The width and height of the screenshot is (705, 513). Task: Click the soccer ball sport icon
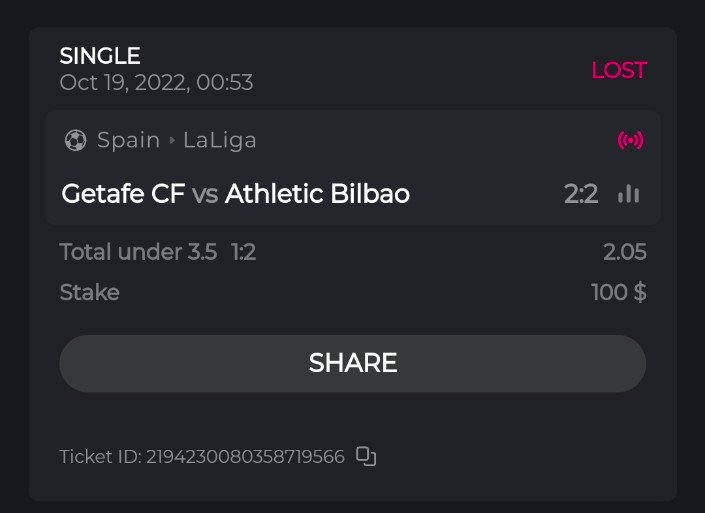(75, 141)
